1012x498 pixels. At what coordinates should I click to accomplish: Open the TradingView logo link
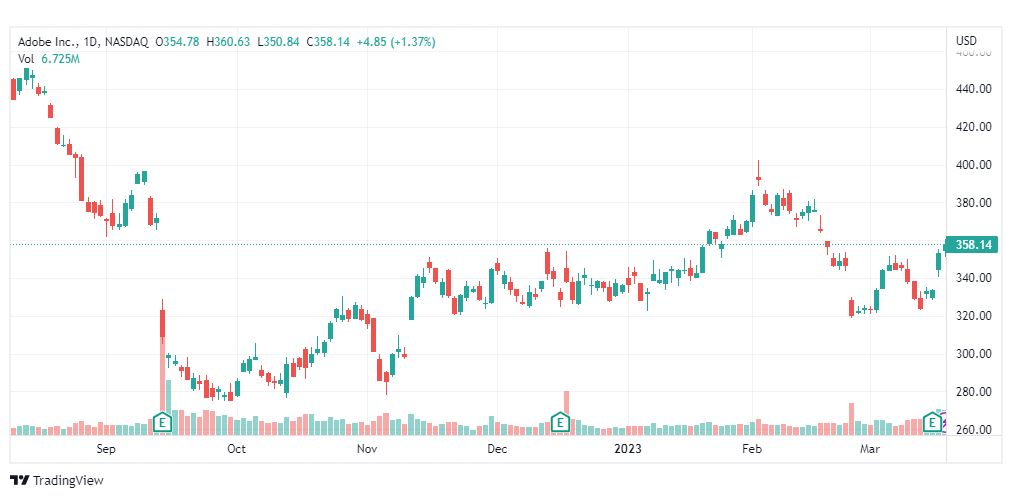click(57, 481)
